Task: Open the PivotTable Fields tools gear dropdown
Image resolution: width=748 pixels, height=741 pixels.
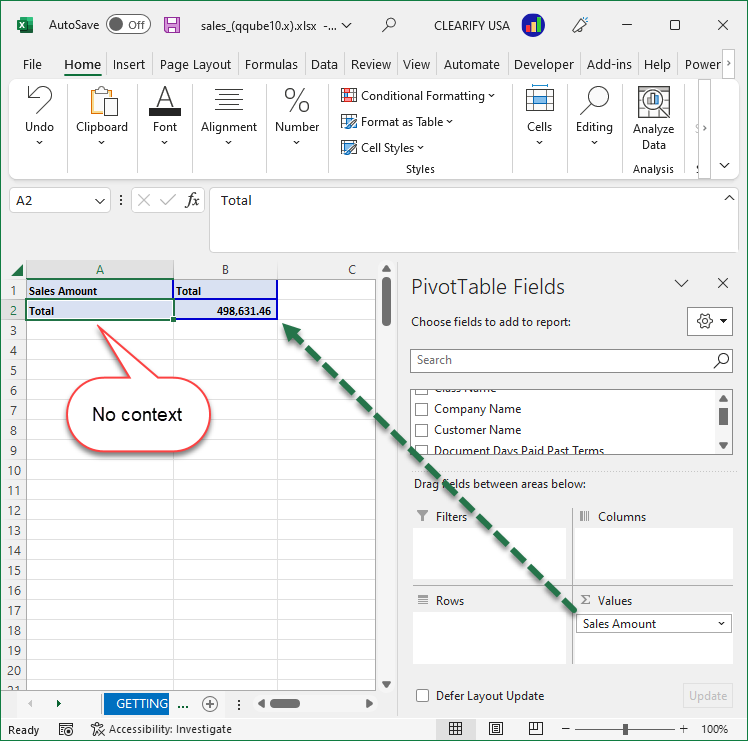Action: pos(710,321)
